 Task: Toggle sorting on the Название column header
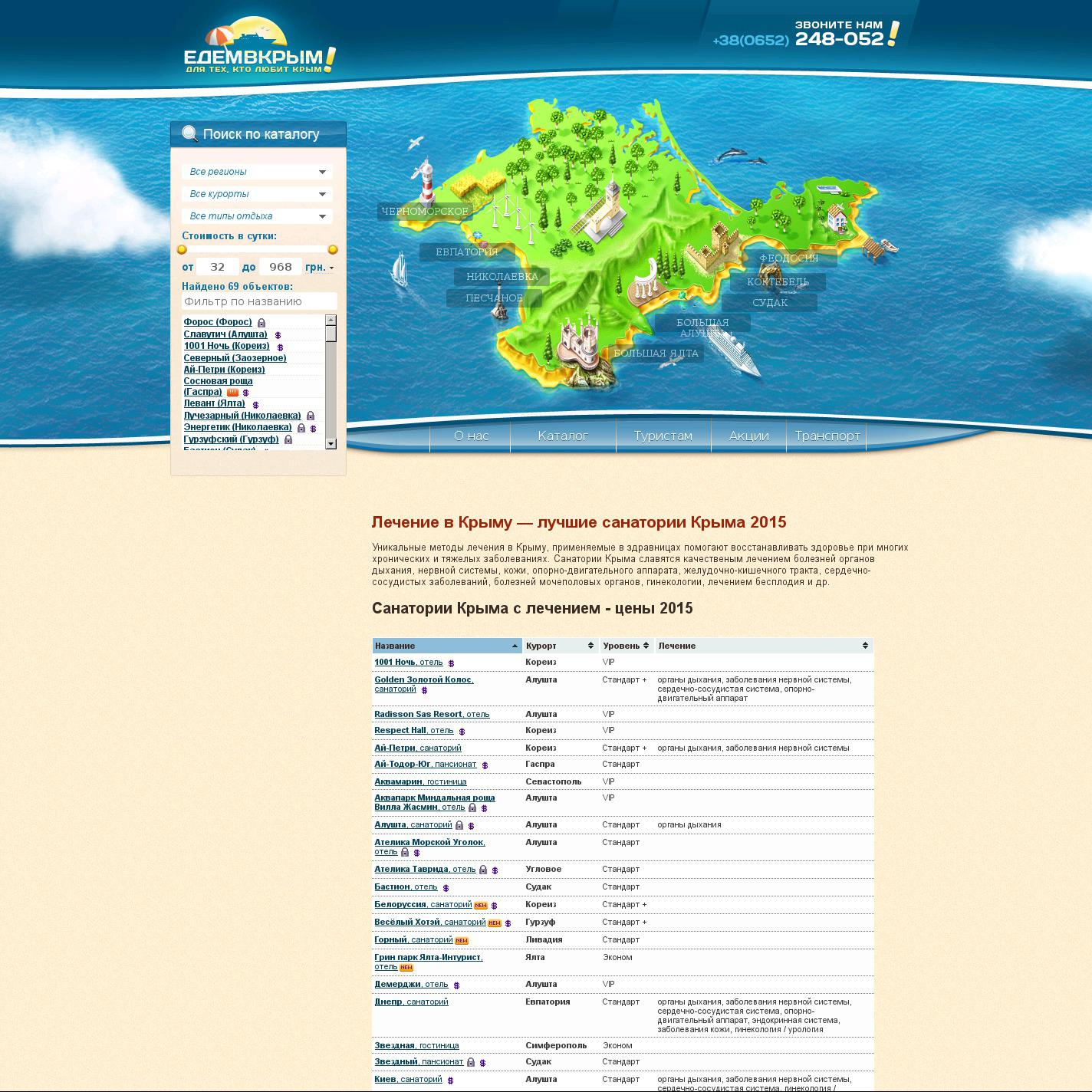[515, 646]
